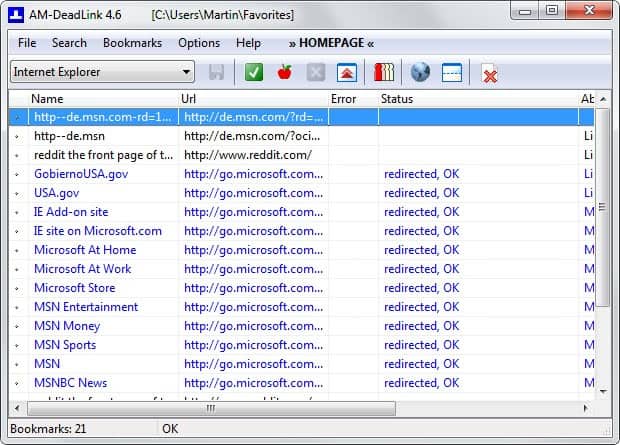Click the horizontal scrollbar right arrow
The width and height of the screenshot is (620, 445).
pos(586,408)
